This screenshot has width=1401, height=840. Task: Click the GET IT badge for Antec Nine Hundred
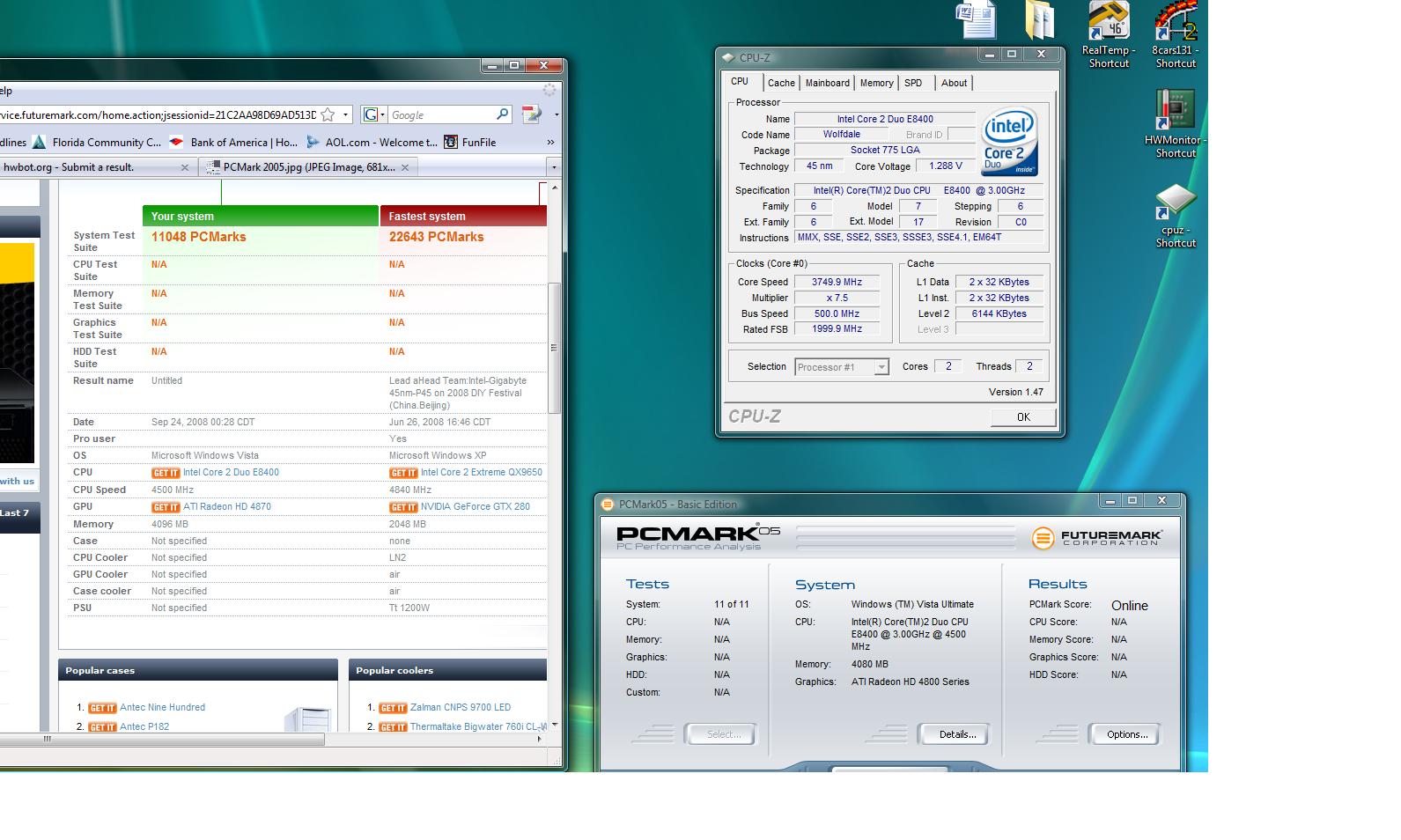coord(102,708)
